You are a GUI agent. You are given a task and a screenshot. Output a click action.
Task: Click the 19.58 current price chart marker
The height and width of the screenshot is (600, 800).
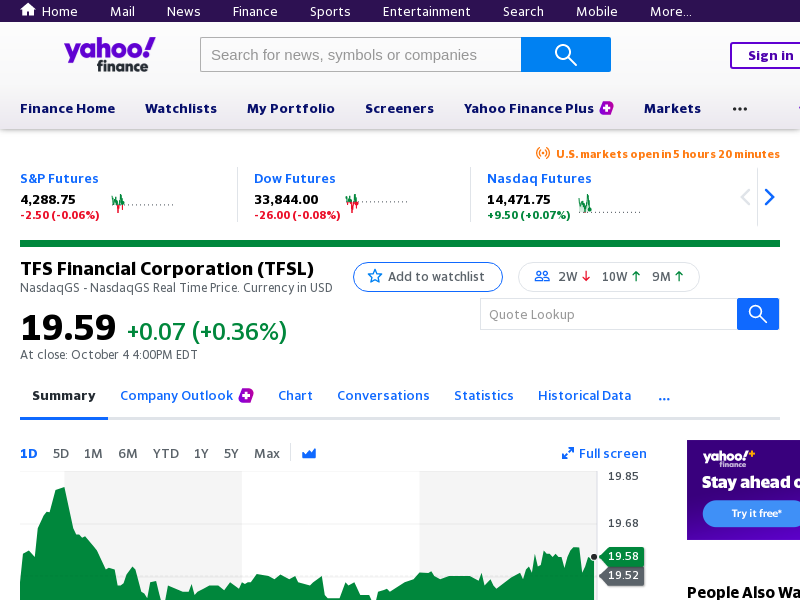pos(622,556)
